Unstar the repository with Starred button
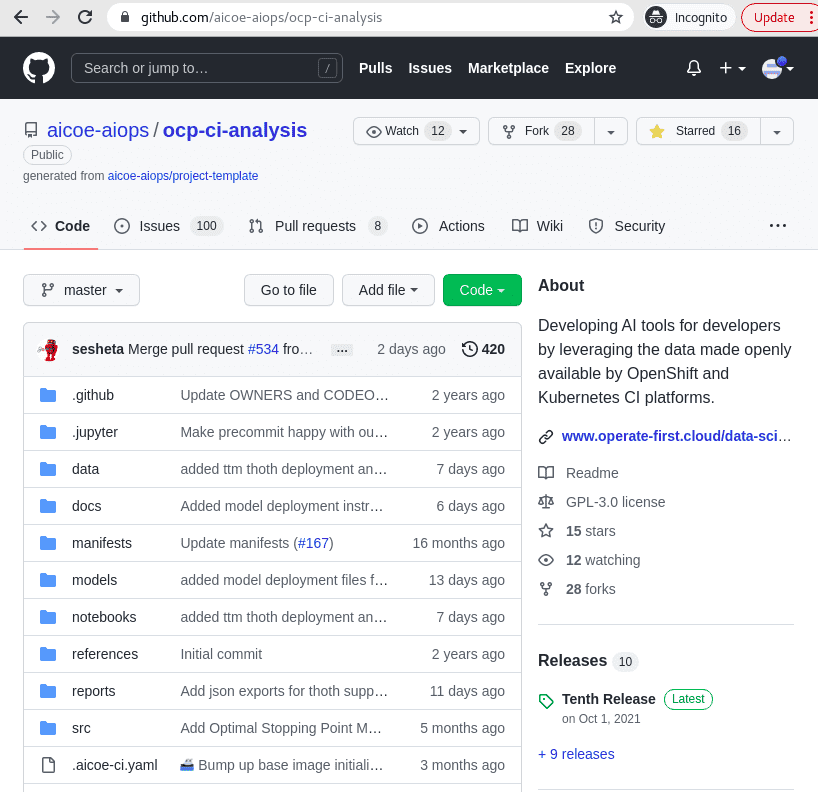The width and height of the screenshot is (818, 792). (x=698, y=131)
